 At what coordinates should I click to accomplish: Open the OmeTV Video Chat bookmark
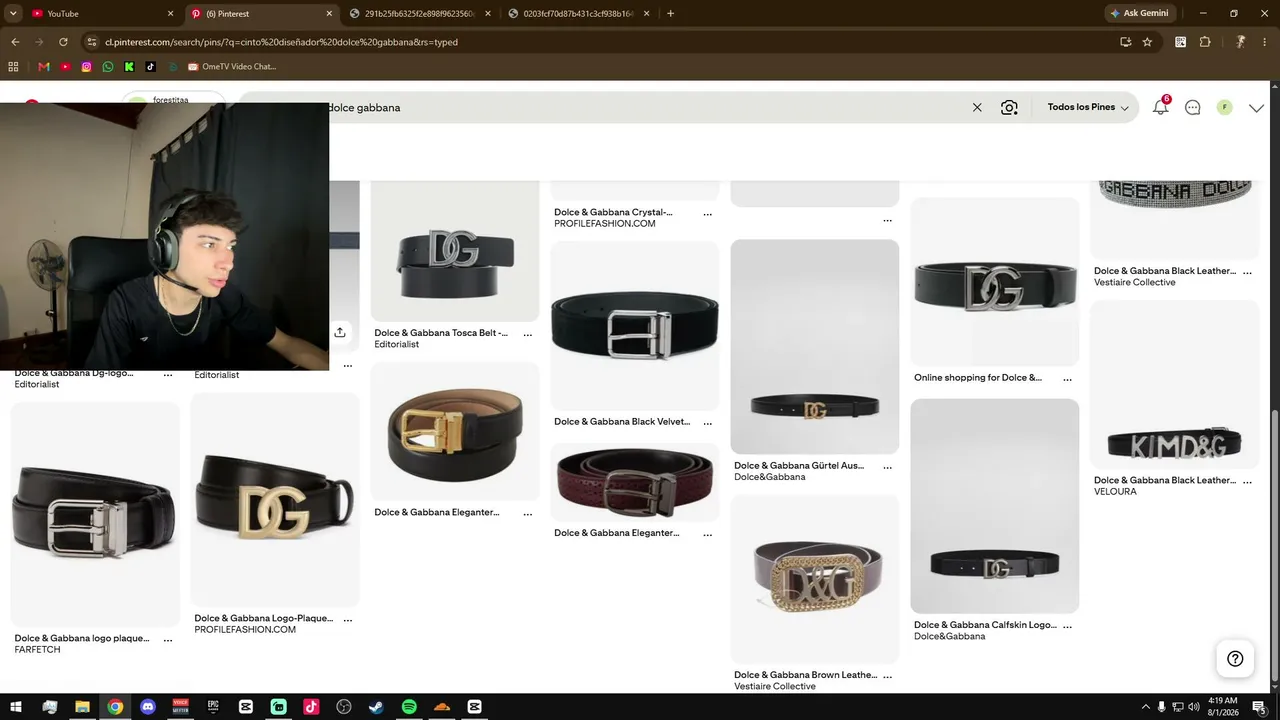[231, 67]
